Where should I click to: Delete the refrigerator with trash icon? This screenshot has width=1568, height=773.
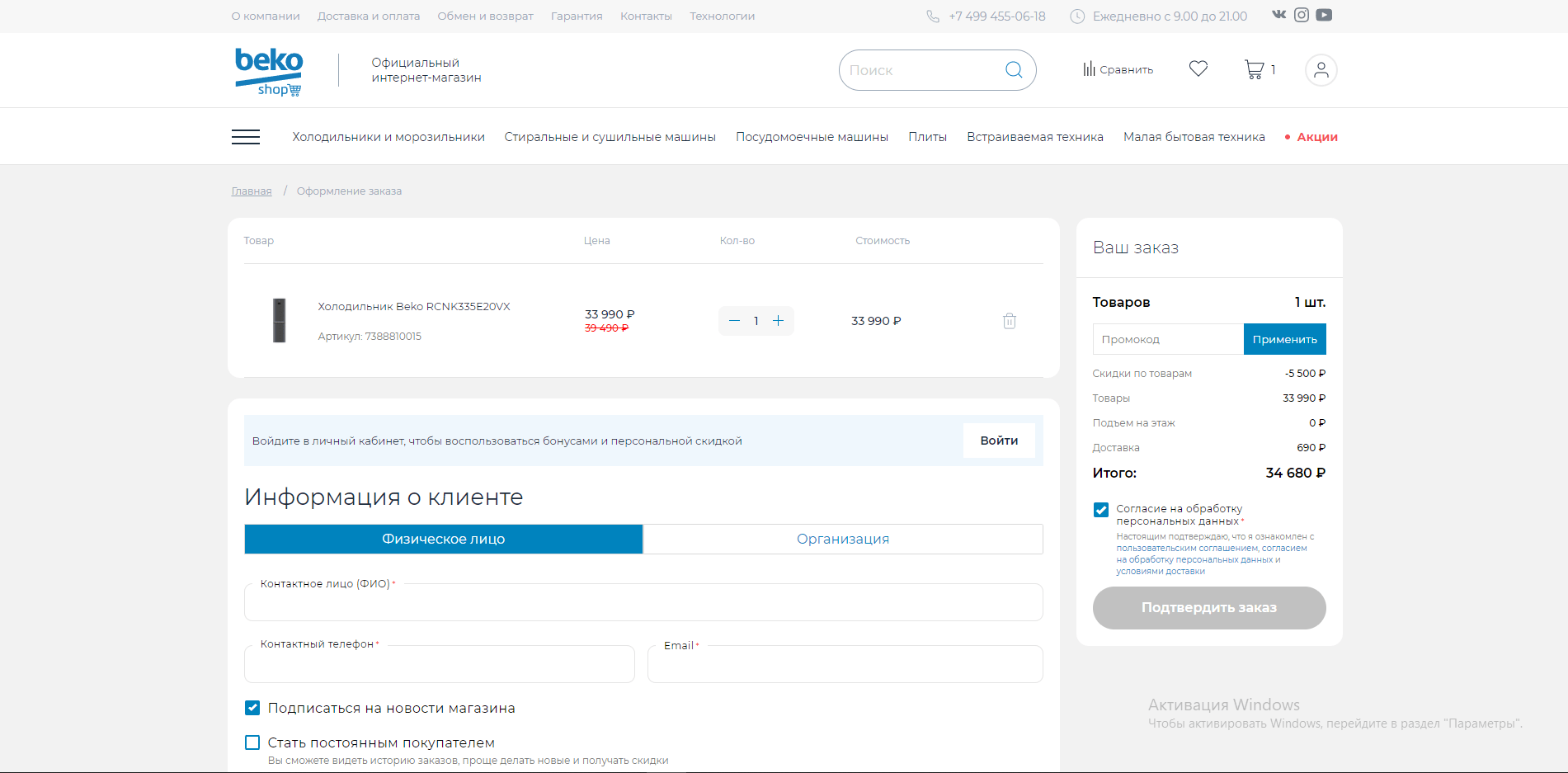(x=1010, y=321)
